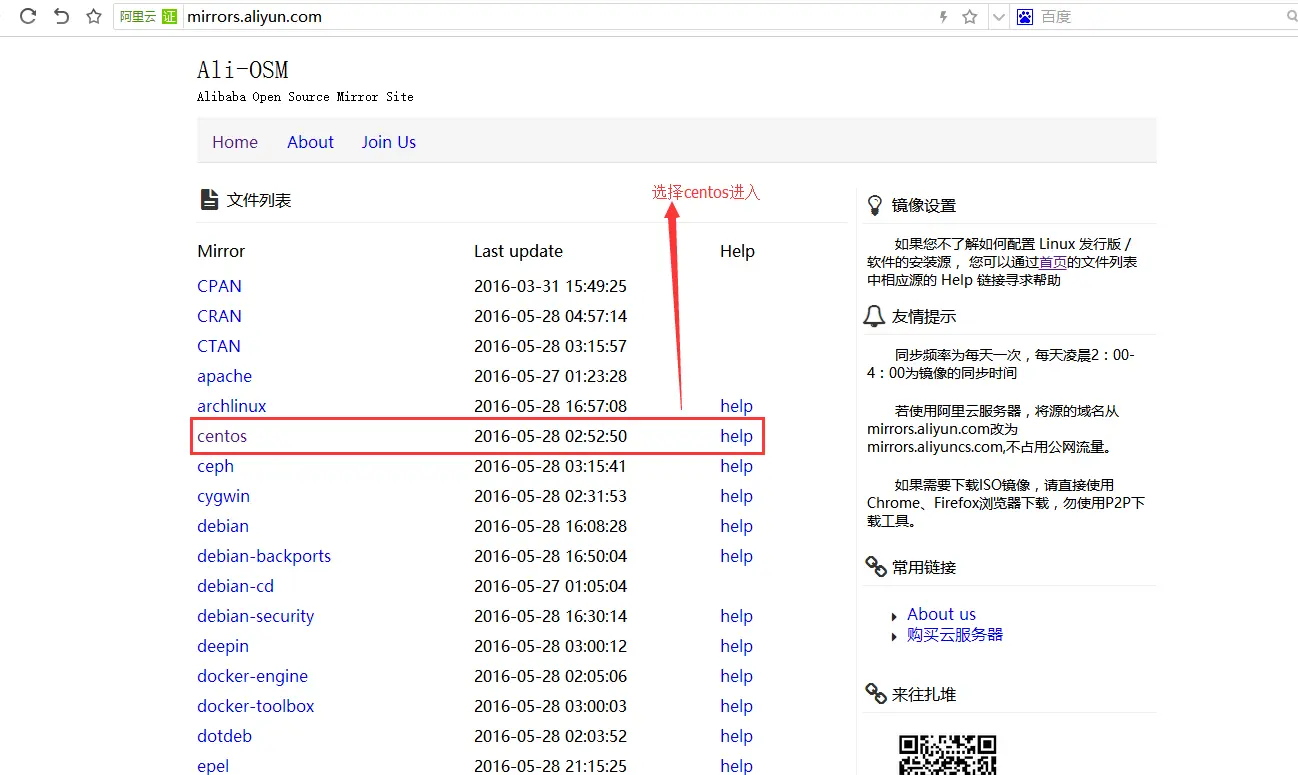
Task: Open the docker-engine mirror link
Action: pos(252,676)
